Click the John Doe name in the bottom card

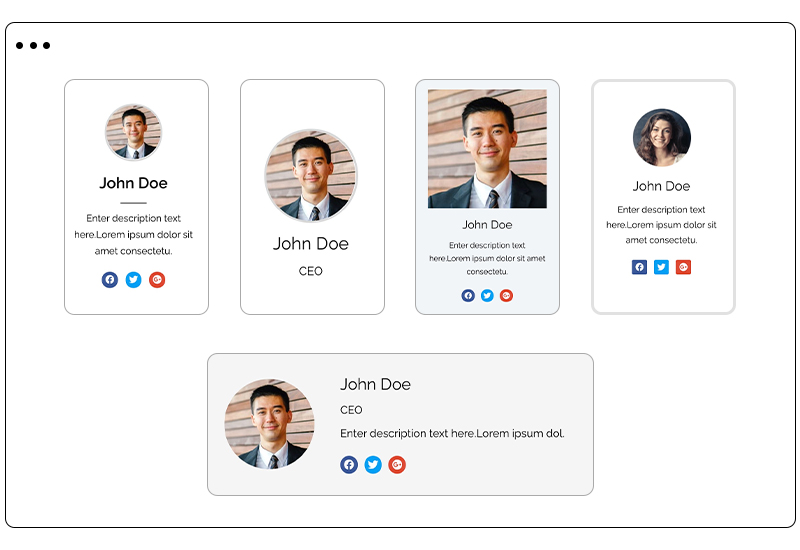pyautogui.click(x=375, y=384)
